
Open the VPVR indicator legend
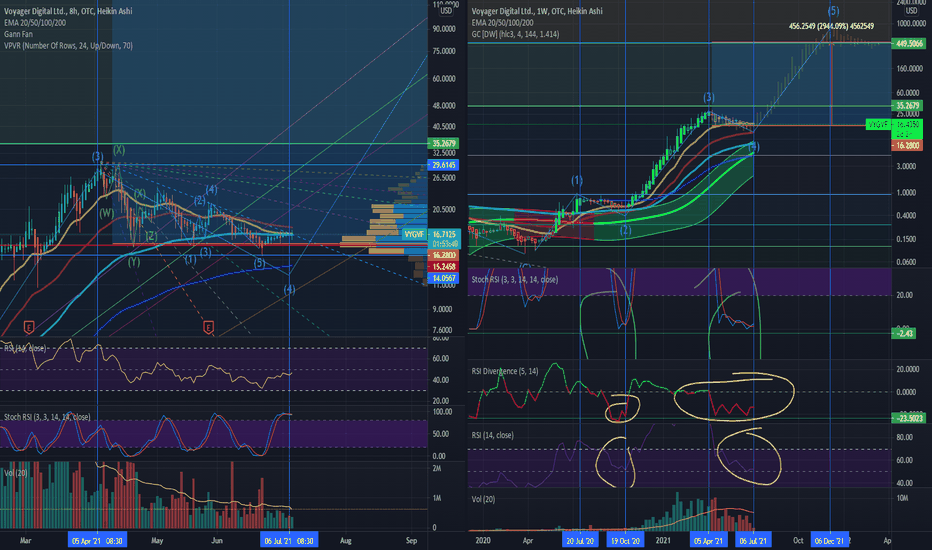(68, 45)
